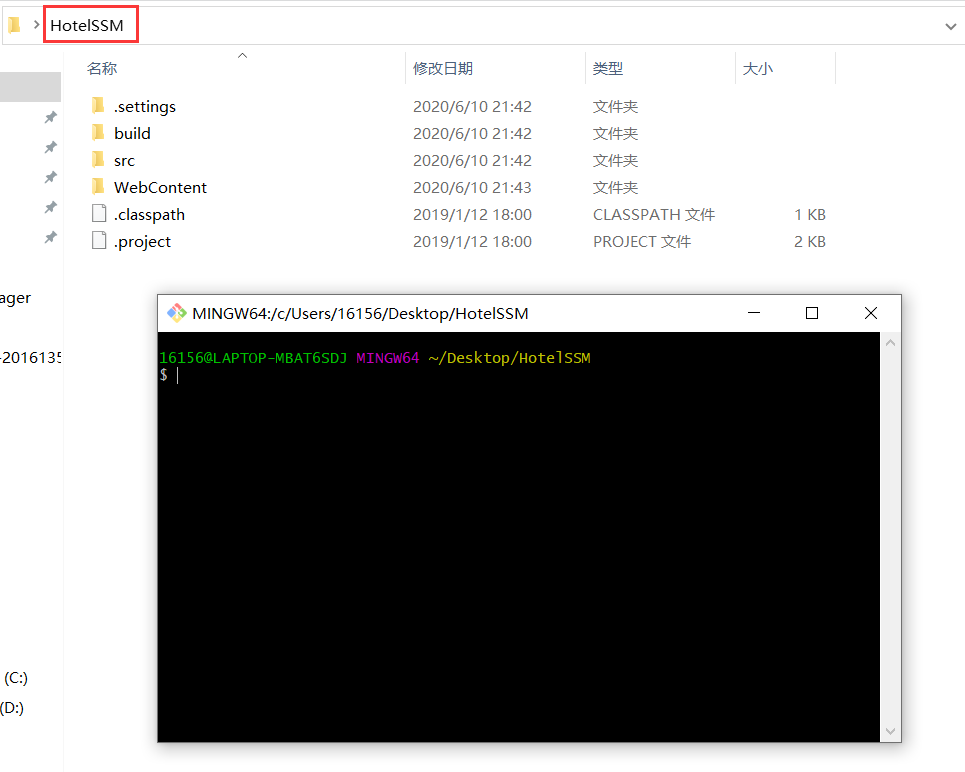The image size is (965, 772).
Task: Select the (C:) drive in the sidebar
Action: (15, 677)
